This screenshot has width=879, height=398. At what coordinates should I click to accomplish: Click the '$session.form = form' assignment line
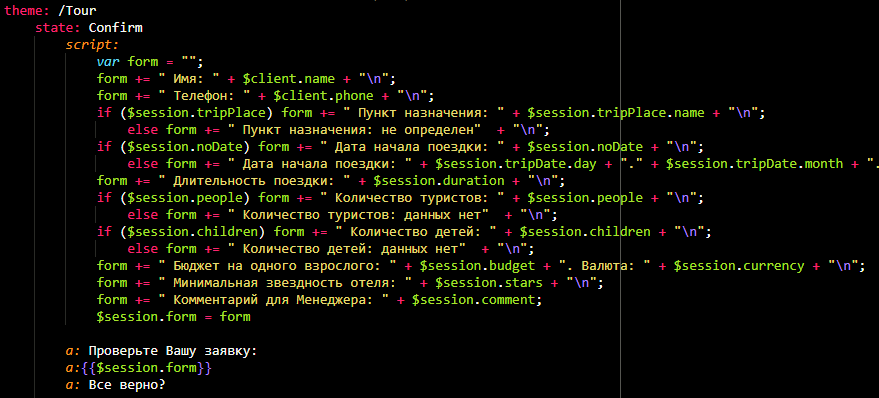(173, 317)
